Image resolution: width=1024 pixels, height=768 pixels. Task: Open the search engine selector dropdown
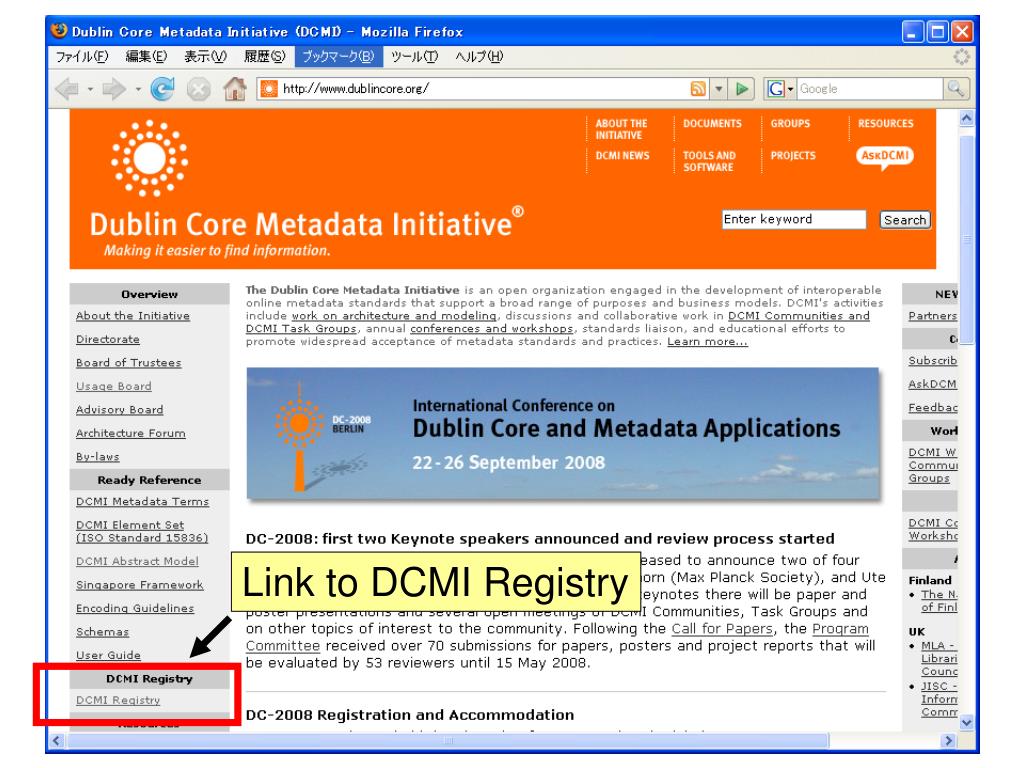coord(790,89)
